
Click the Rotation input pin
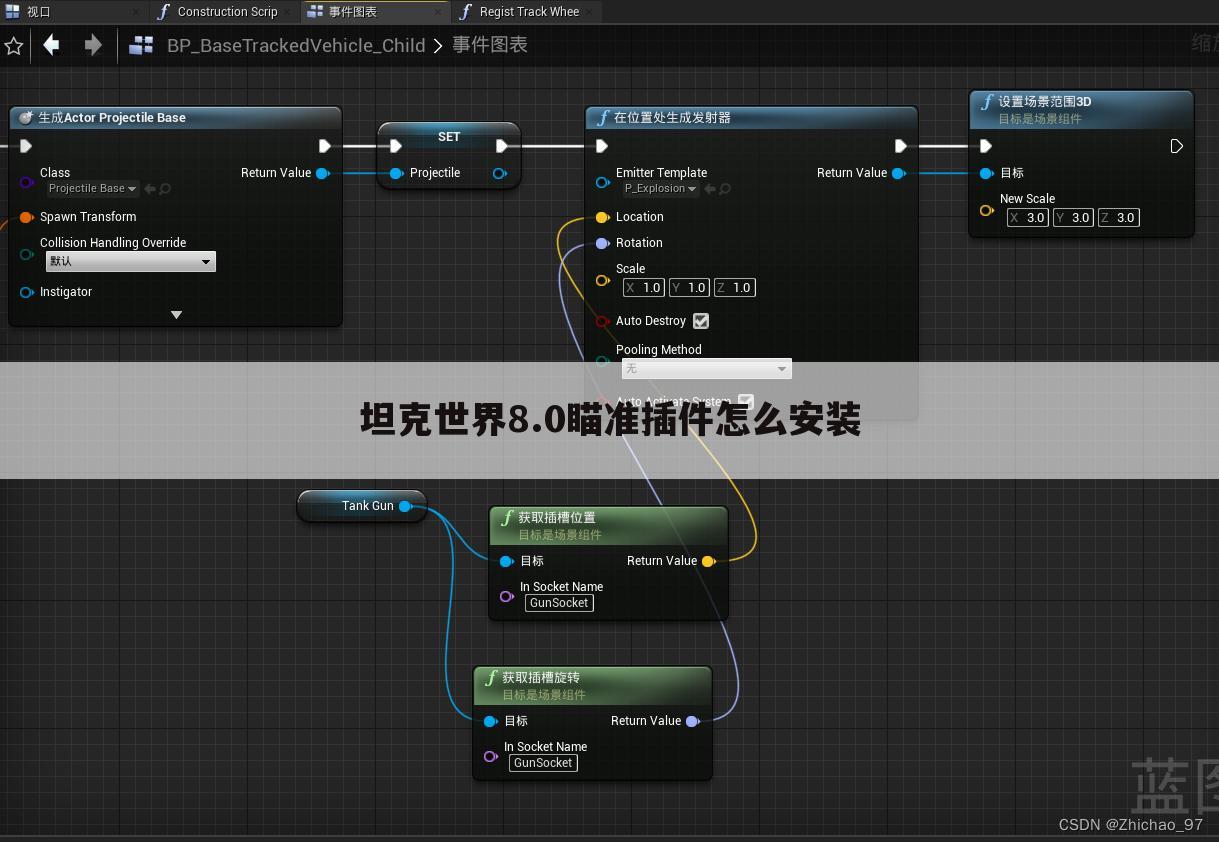tap(602, 243)
